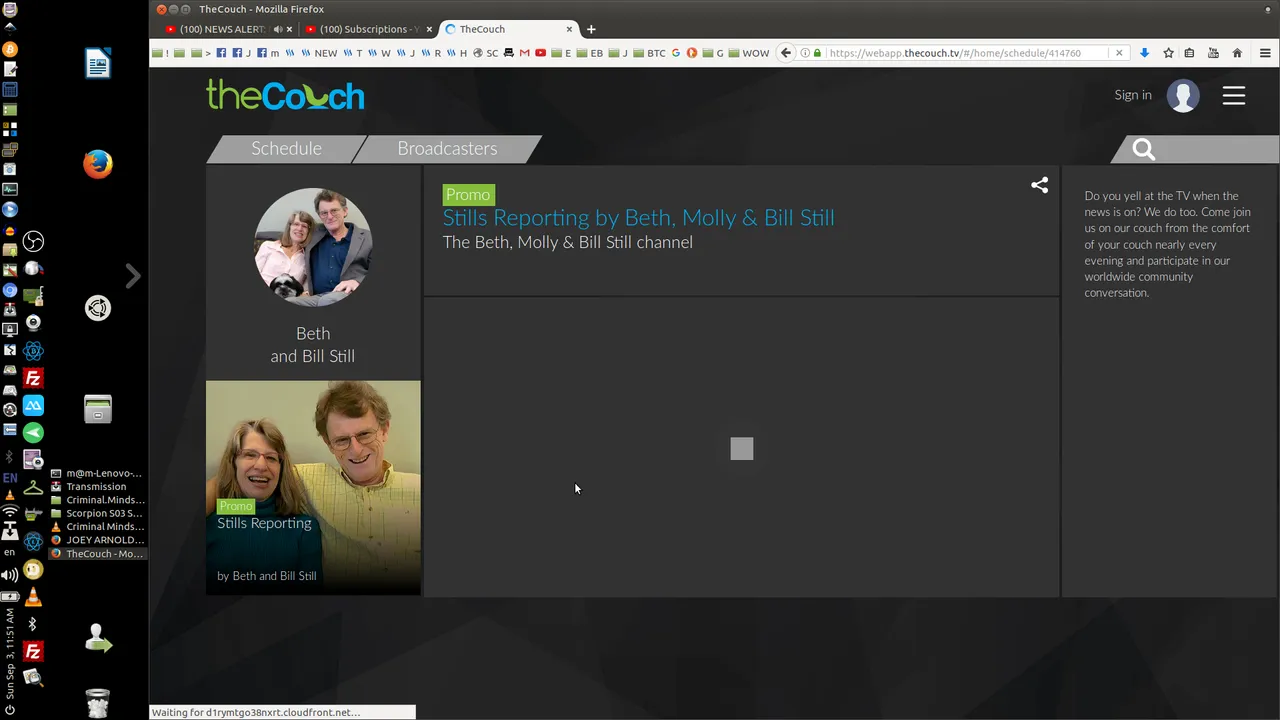Open the Gmail bookmark icon
This screenshot has height=720, width=1280.
pyautogui.click(x=524, y=53)
